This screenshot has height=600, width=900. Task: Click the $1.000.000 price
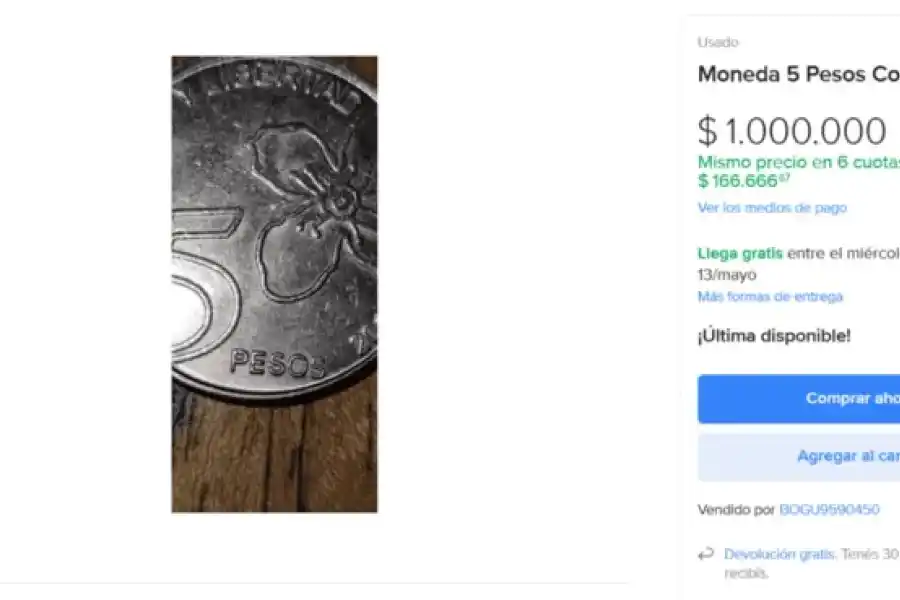792,132
